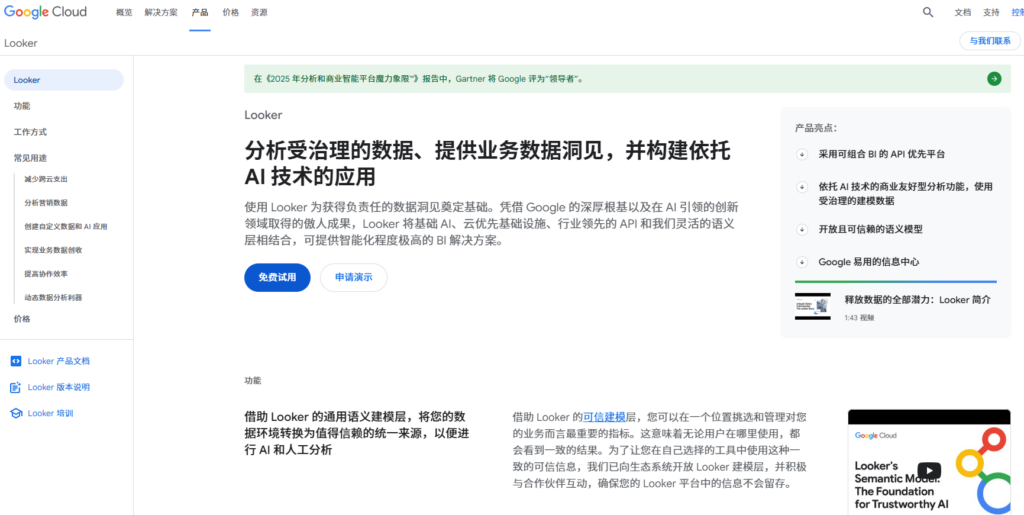The width and height of the screenshot is (1024, 515).
Task: Open the Looker 简介 video thumbnail
Action: tap(812, 306)
